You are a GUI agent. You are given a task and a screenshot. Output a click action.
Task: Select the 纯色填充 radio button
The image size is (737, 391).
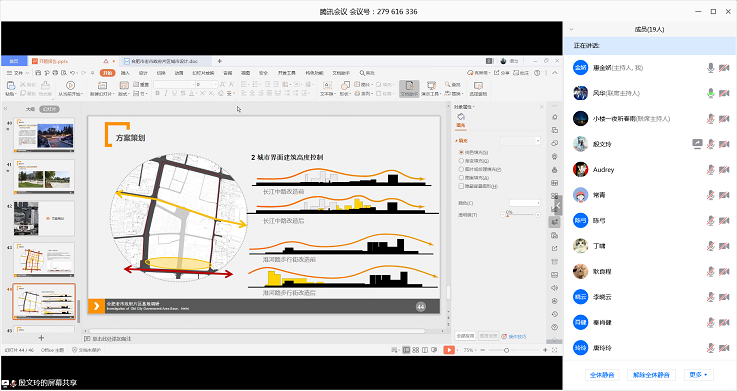click(461, 152)
